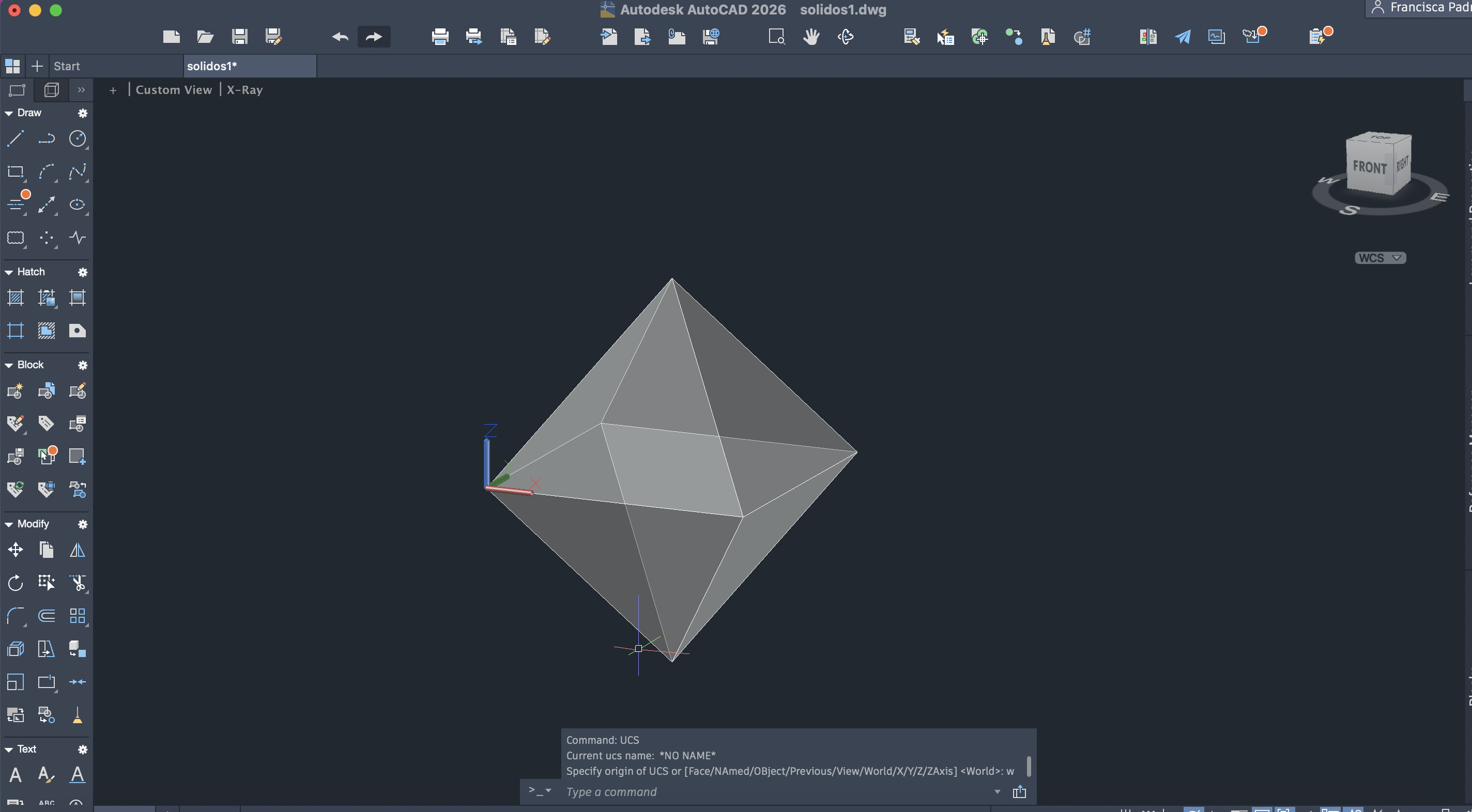This screenshot has width=1472, height=812.
Task: Select the solidos1* drawing tab
Action: (212, 66)
